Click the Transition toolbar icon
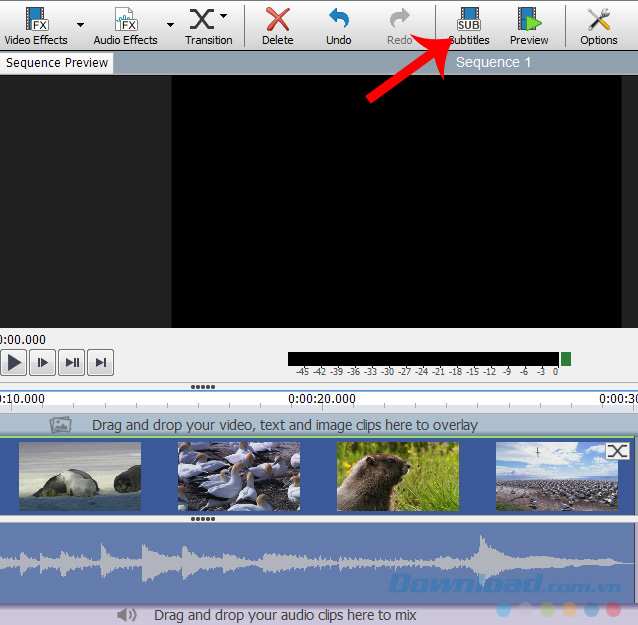The height and width of the screenshot is (625, 638). point(205,25)
